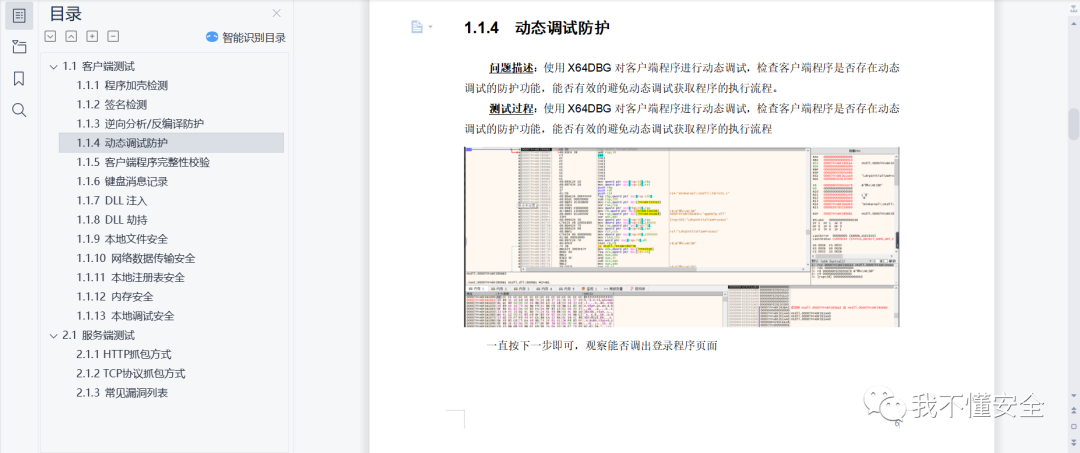Click 智能识别目录 smart recognition button
Viewport: 1080px width, 453px height.
(246, 37)
